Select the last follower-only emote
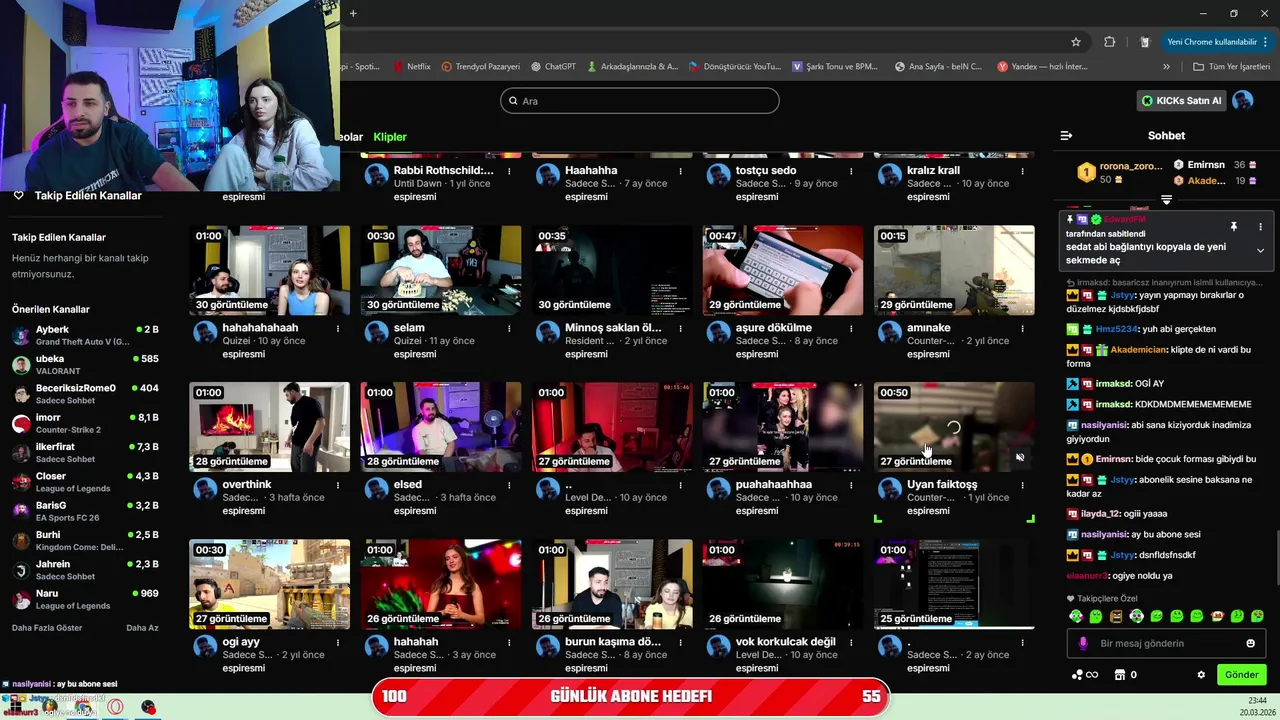The image size is (1280, 720). pyautogui.click(x=1257, y=616)
